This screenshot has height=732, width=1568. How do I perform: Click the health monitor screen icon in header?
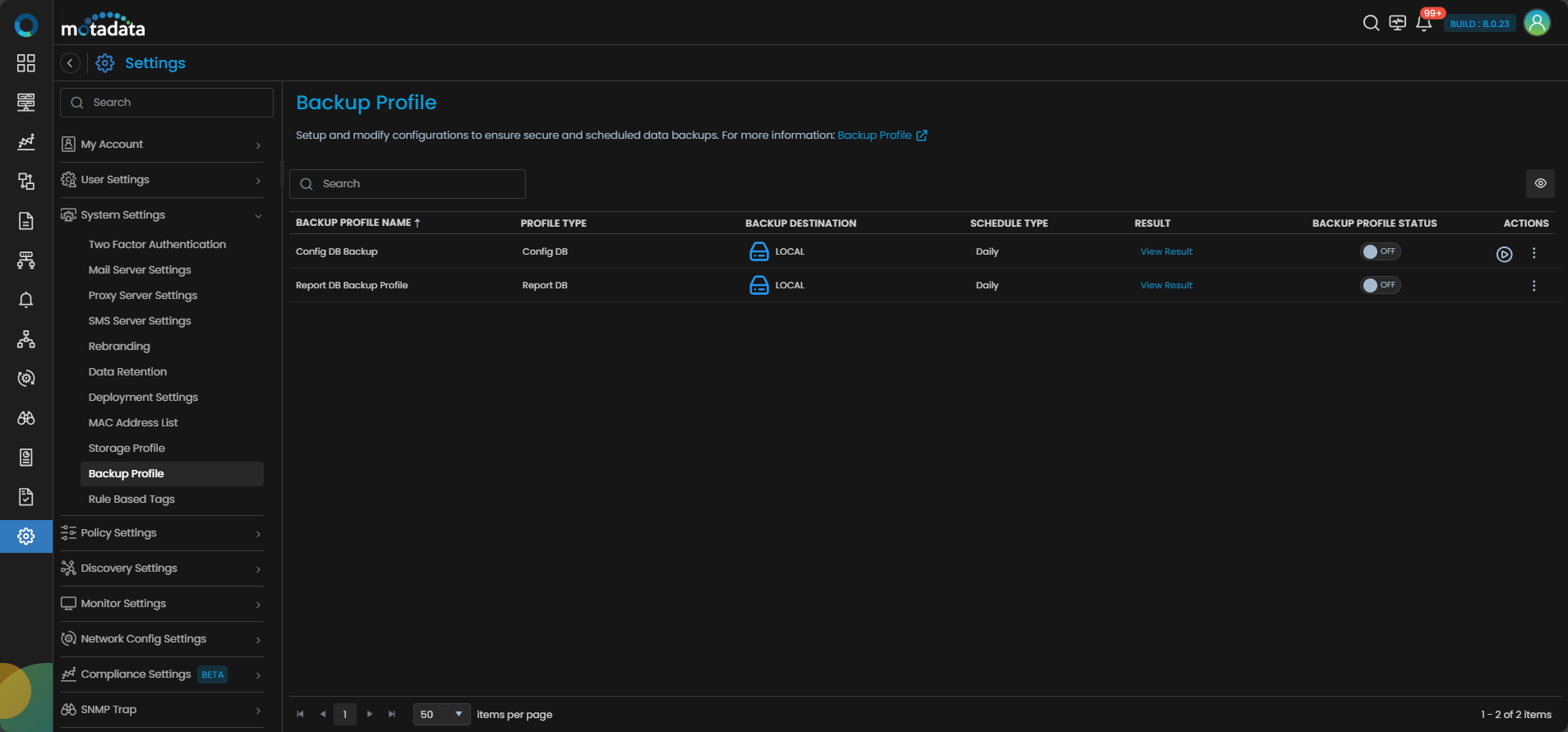[1397, 23]
